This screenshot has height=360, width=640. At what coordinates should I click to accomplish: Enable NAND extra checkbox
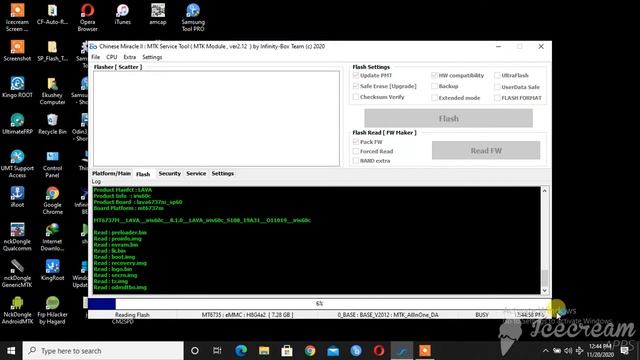[x=356, y=161]
